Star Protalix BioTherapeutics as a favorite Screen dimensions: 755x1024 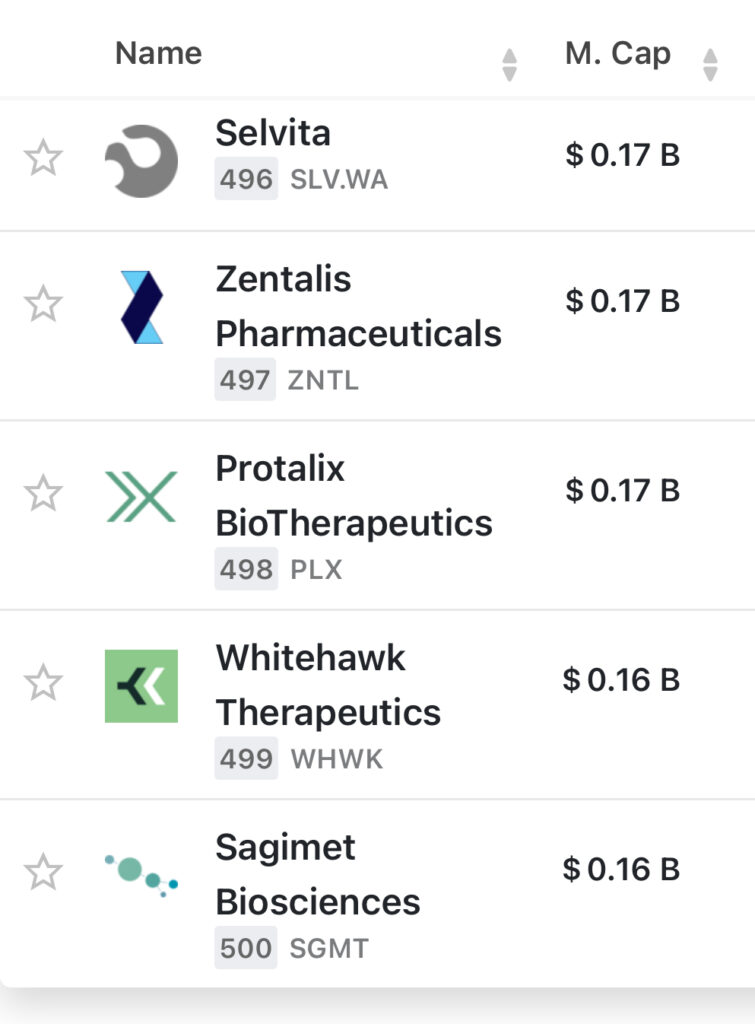43,494
